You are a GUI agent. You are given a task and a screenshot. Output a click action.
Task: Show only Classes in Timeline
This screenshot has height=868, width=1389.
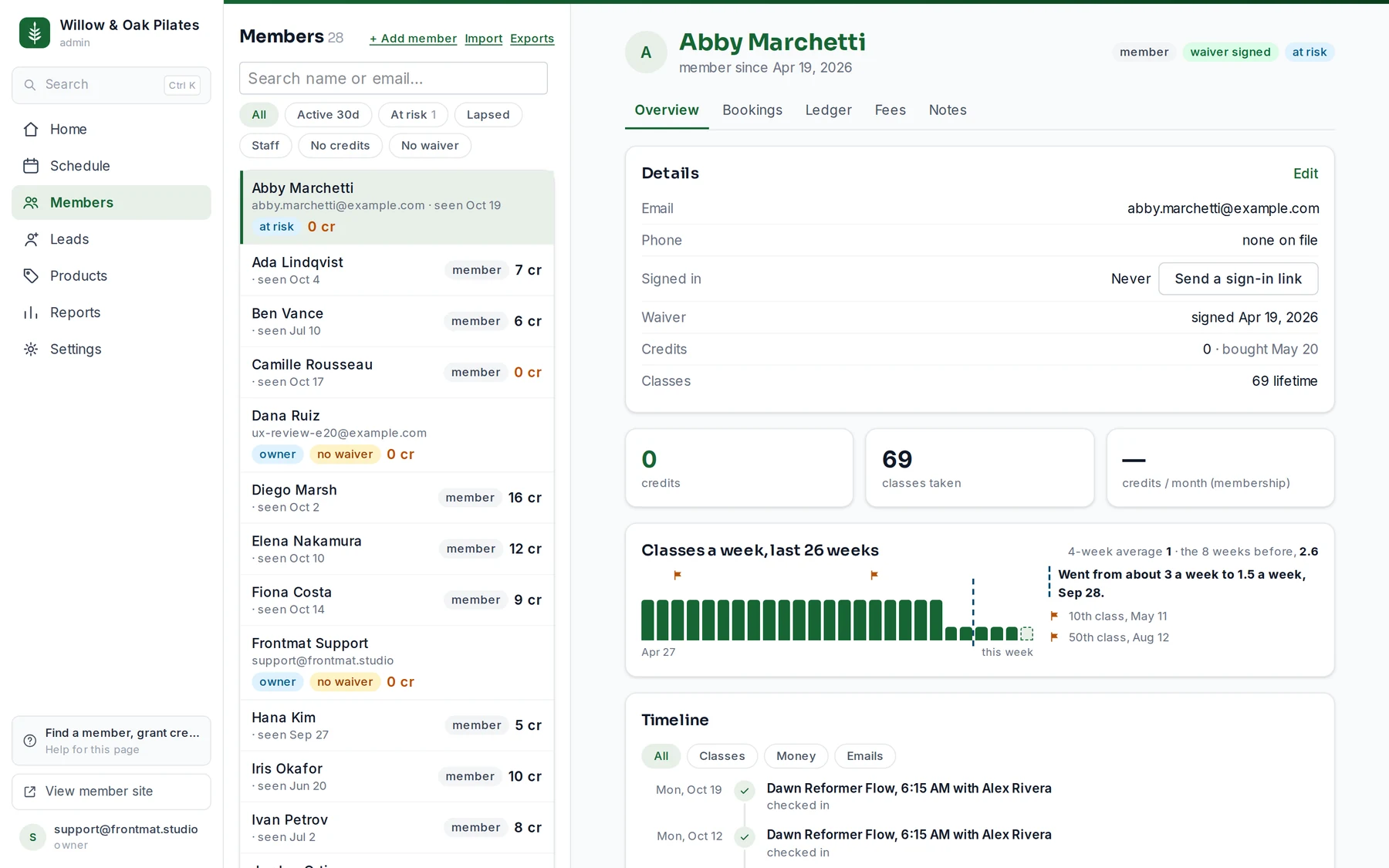point(722,756)
